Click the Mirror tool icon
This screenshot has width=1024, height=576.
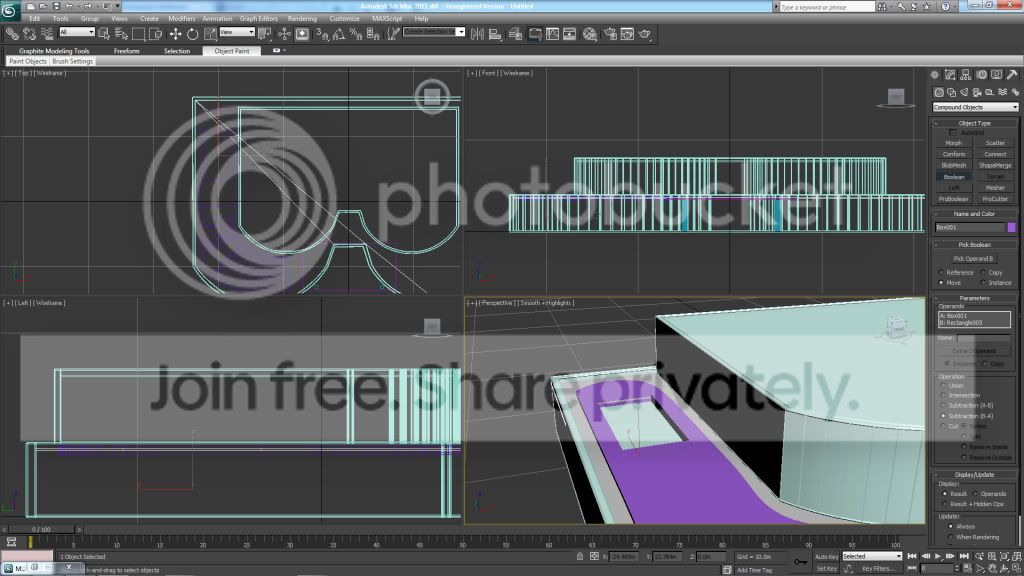coord(477,34)
